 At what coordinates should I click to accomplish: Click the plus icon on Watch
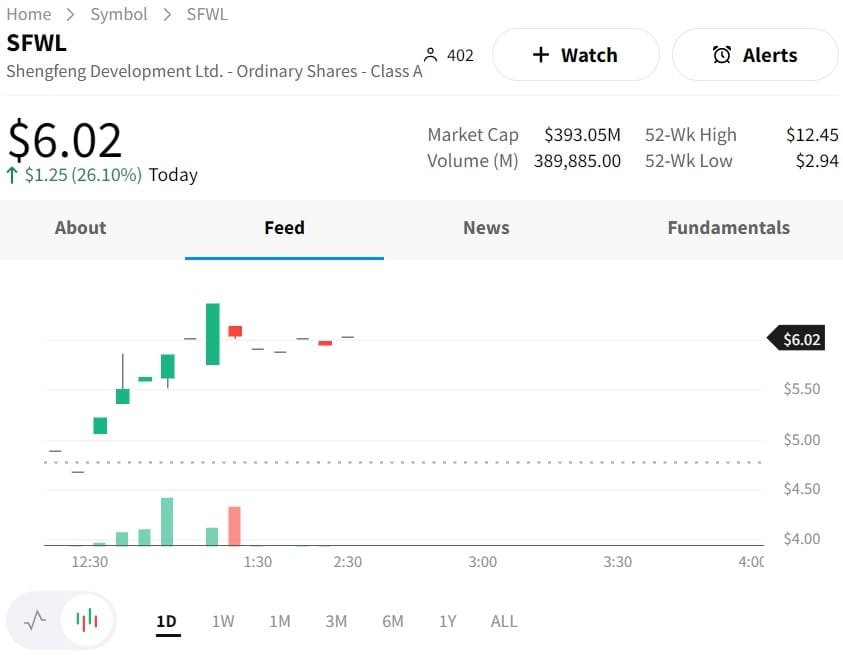tap(541, 55)
